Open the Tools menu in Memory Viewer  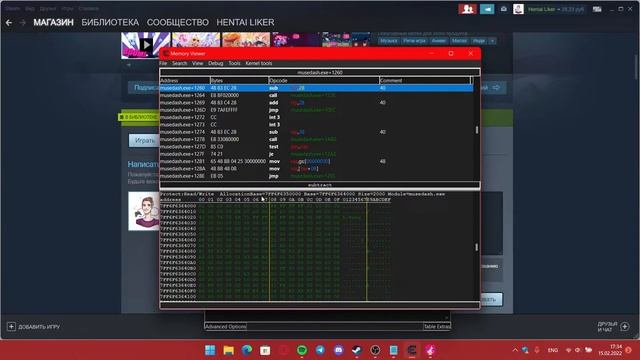tap(234, 63)
